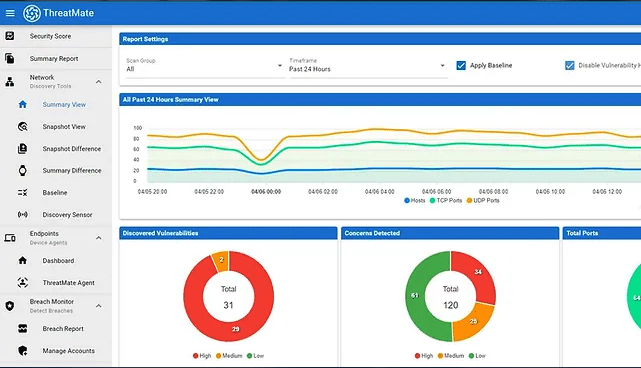
Task: Open Security Score icon in sidebar
Action: tap(10, 36)
